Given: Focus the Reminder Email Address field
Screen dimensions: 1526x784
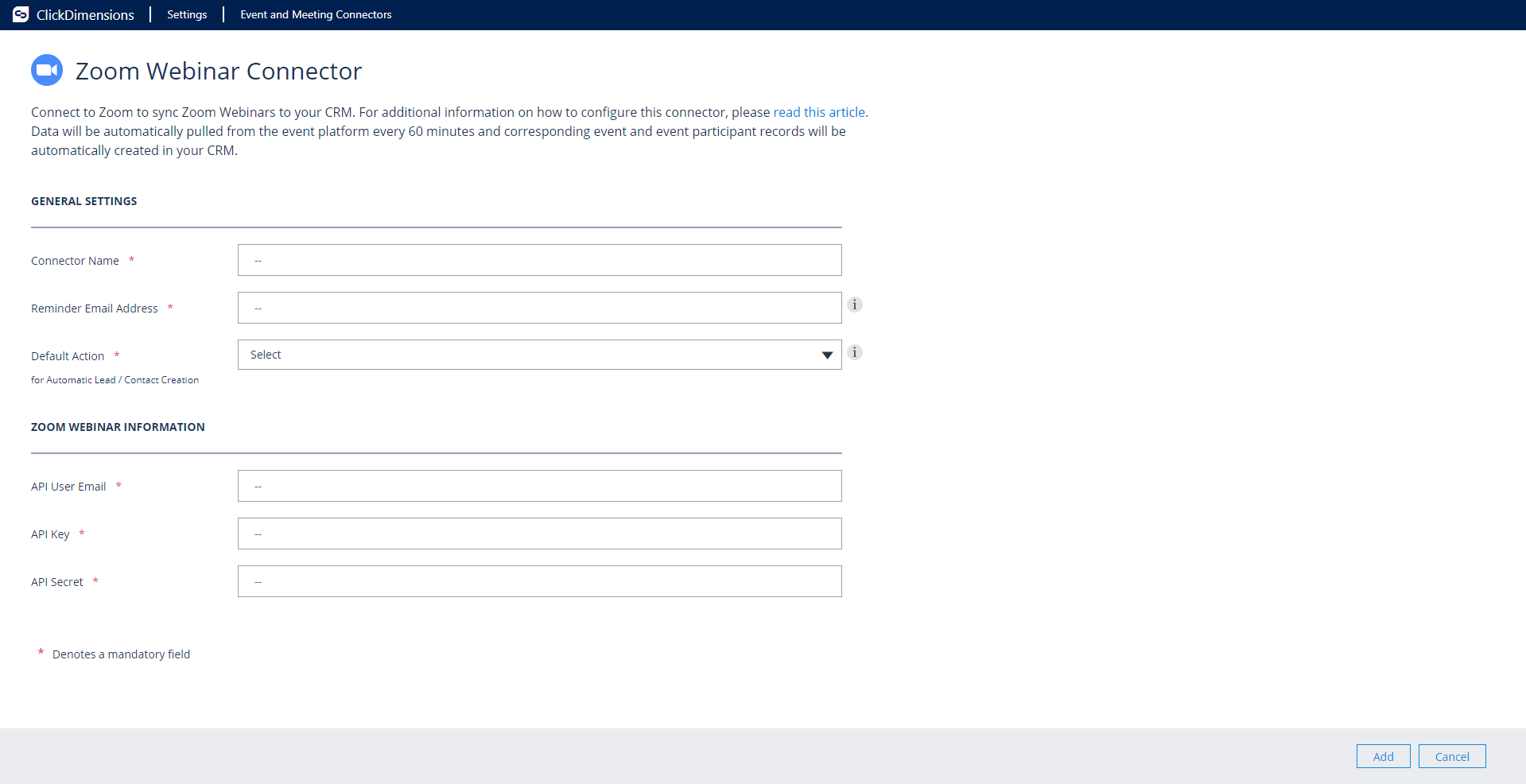Looking at the screenshot, I should [539, 308].
